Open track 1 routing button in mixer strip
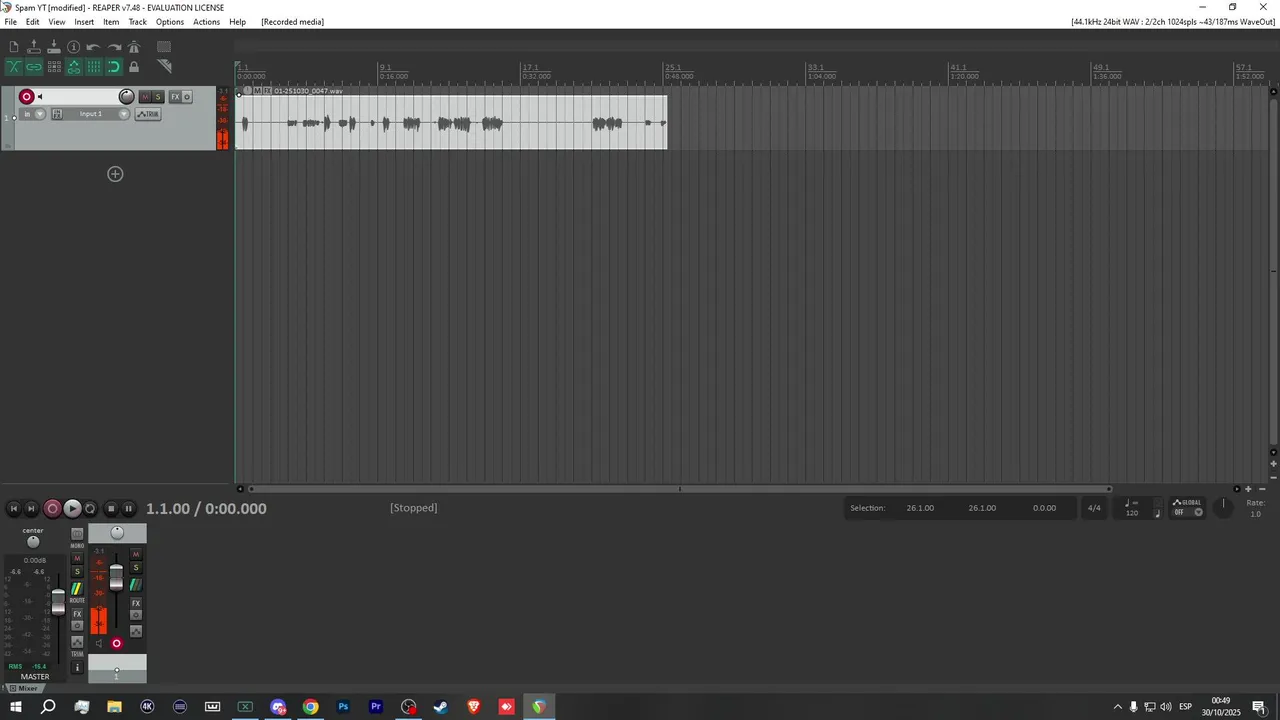1280x720 pixels. pyautogui.click(x=136, y=584)
